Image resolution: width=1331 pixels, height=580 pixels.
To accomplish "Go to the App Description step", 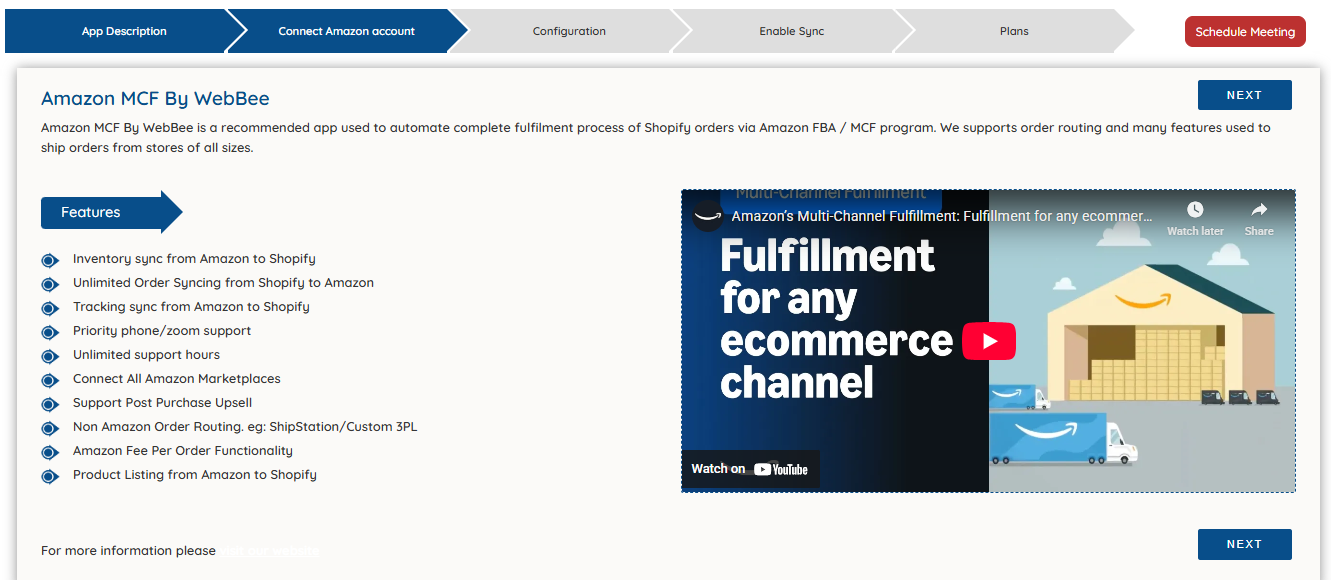I will point(124,31).
